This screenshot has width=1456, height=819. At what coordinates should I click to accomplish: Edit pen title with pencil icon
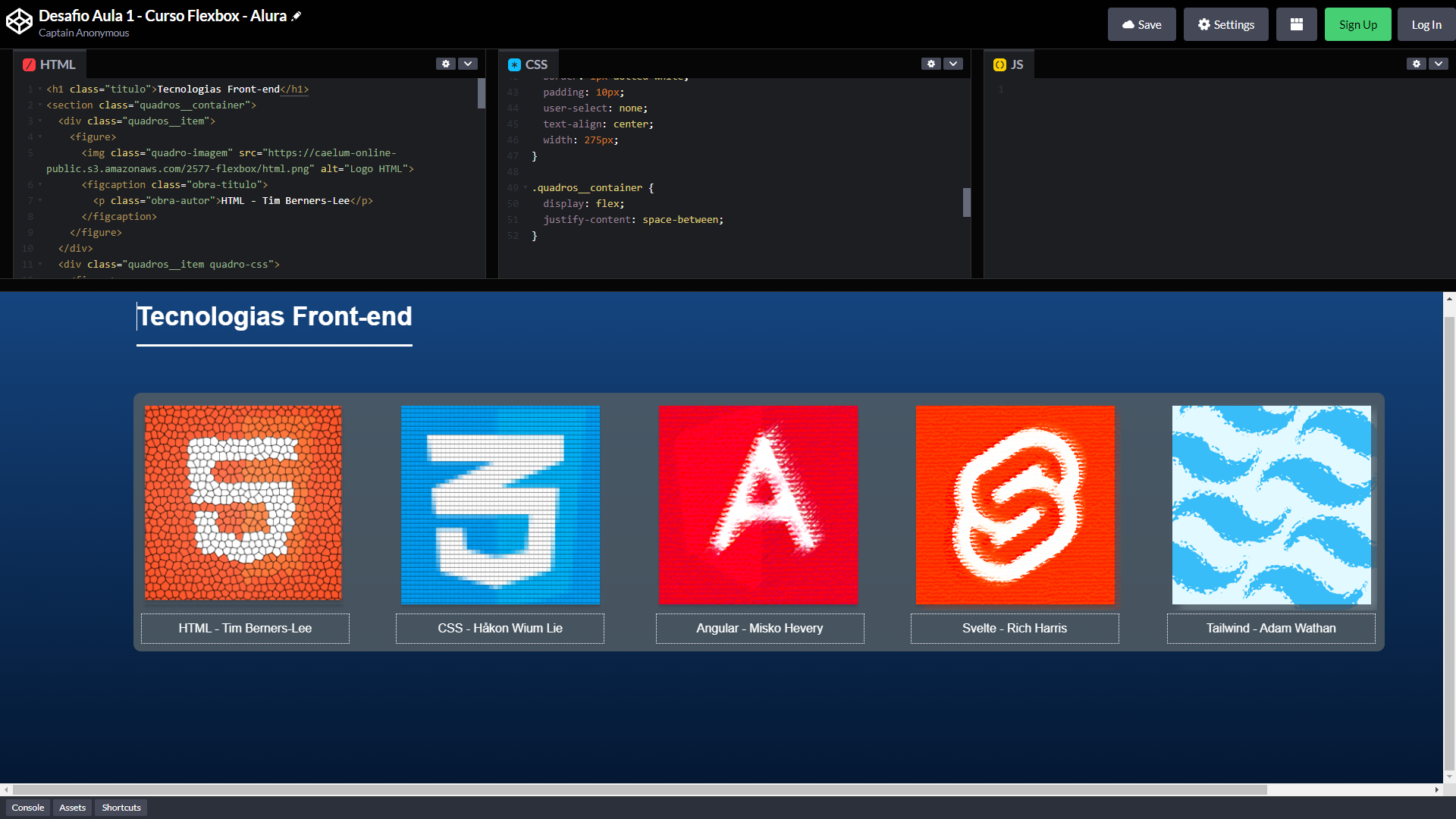click(x=297, y=16)
